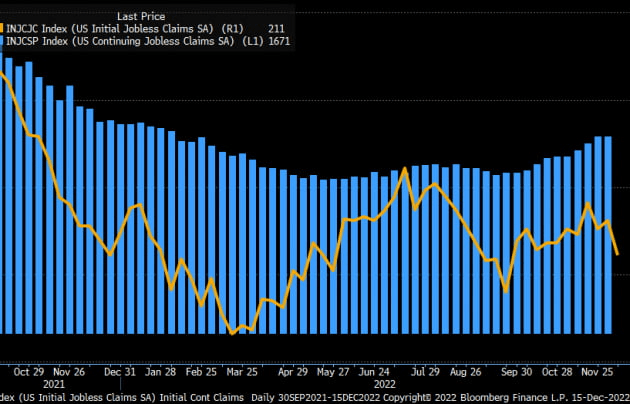Click the 2022 year label below the axis

point(384,382)
